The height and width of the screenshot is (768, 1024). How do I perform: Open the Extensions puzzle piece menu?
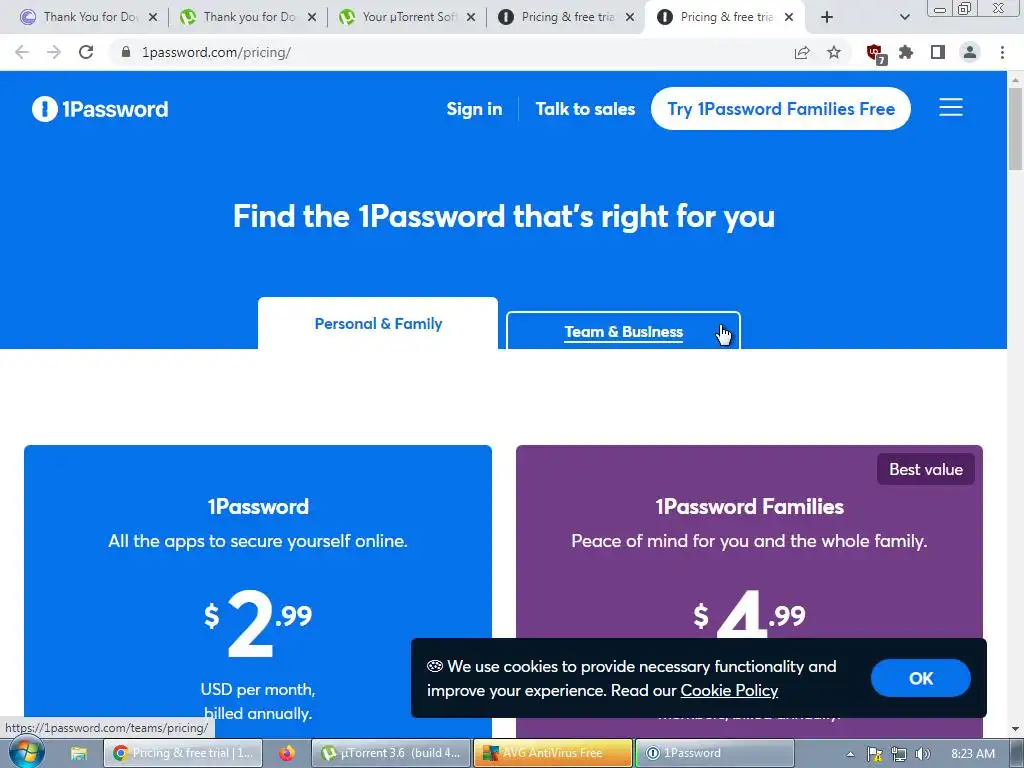tap(906, 52)
